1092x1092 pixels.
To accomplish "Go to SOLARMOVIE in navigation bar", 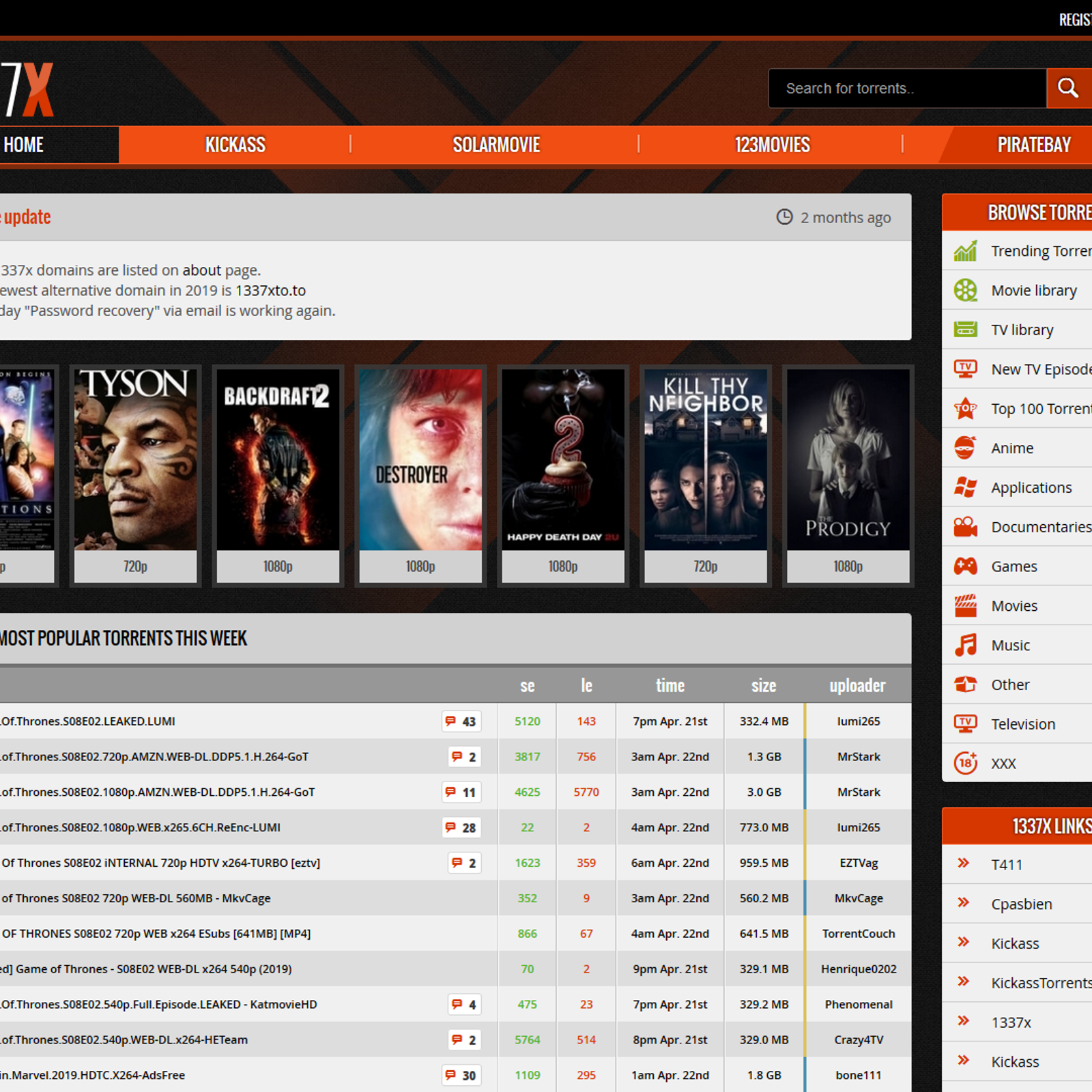I will coord(496,145).
